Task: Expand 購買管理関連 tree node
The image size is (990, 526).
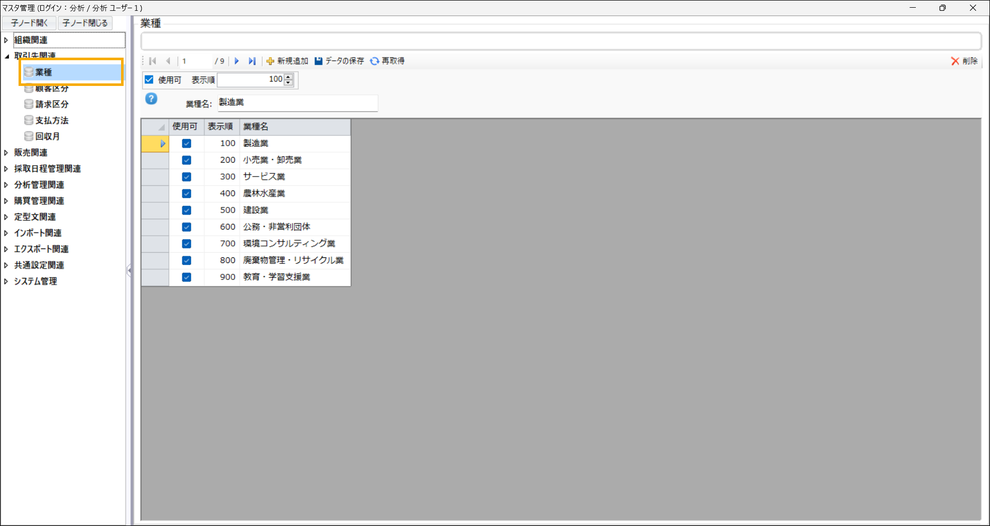Action: (6, 201)
